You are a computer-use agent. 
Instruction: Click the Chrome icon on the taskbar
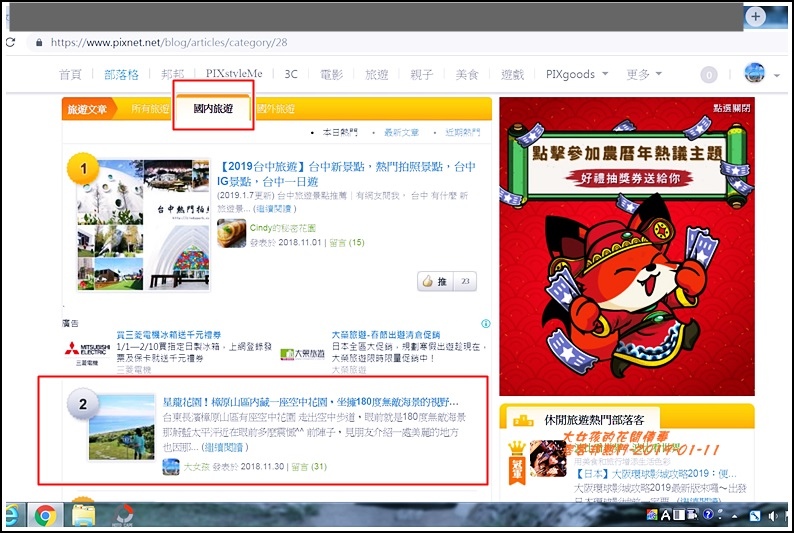(x=45, y=516)
